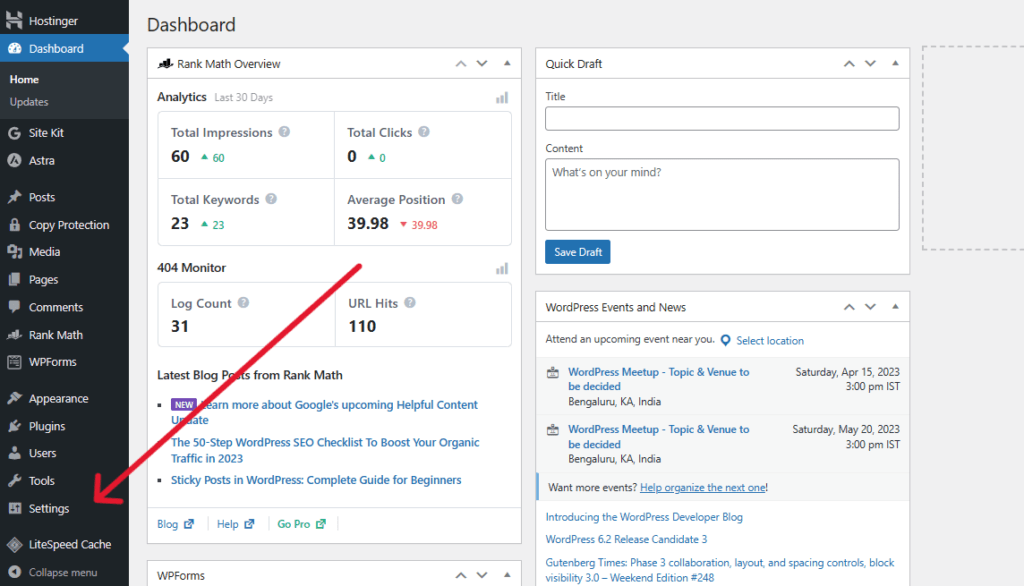Open Analytics bar chart report icon
Image resolution: width=1024 pixels, height=586 pixels.
502,97
